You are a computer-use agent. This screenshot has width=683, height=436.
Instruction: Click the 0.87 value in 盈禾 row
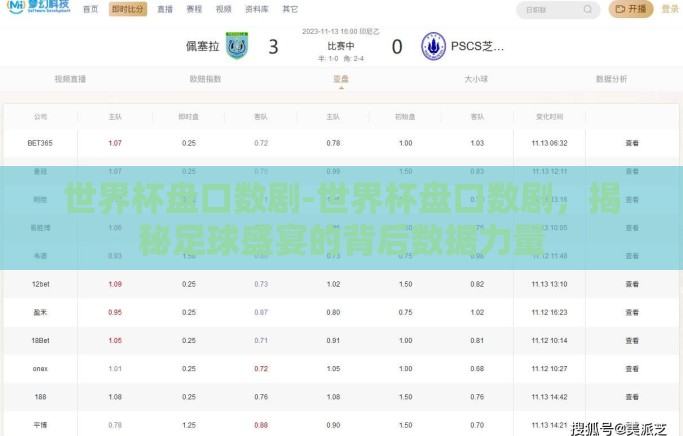[x=261, y=312]
